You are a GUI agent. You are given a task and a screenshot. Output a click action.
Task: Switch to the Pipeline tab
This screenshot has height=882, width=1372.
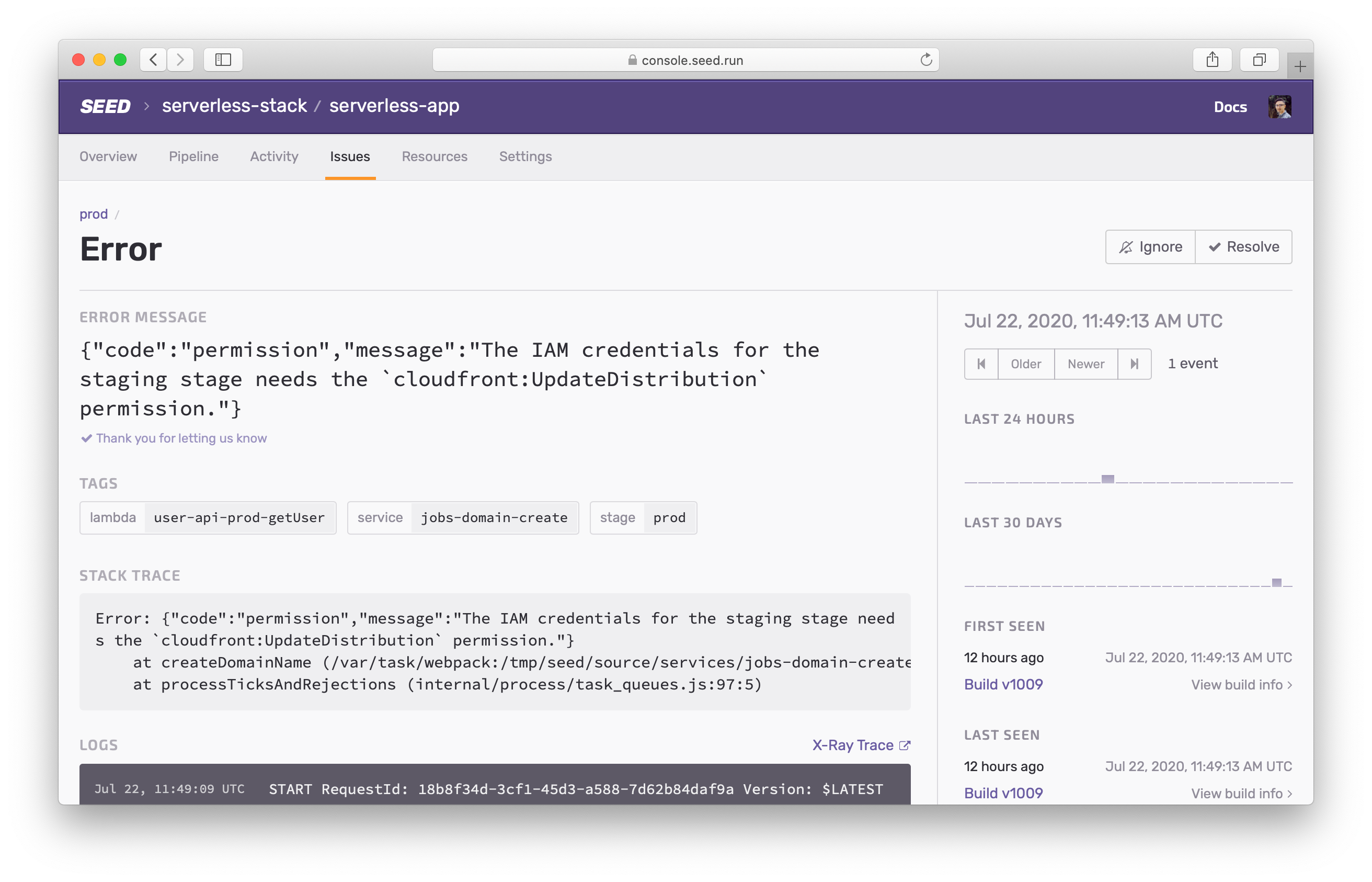pyautogui.click(x=193, y=156)
